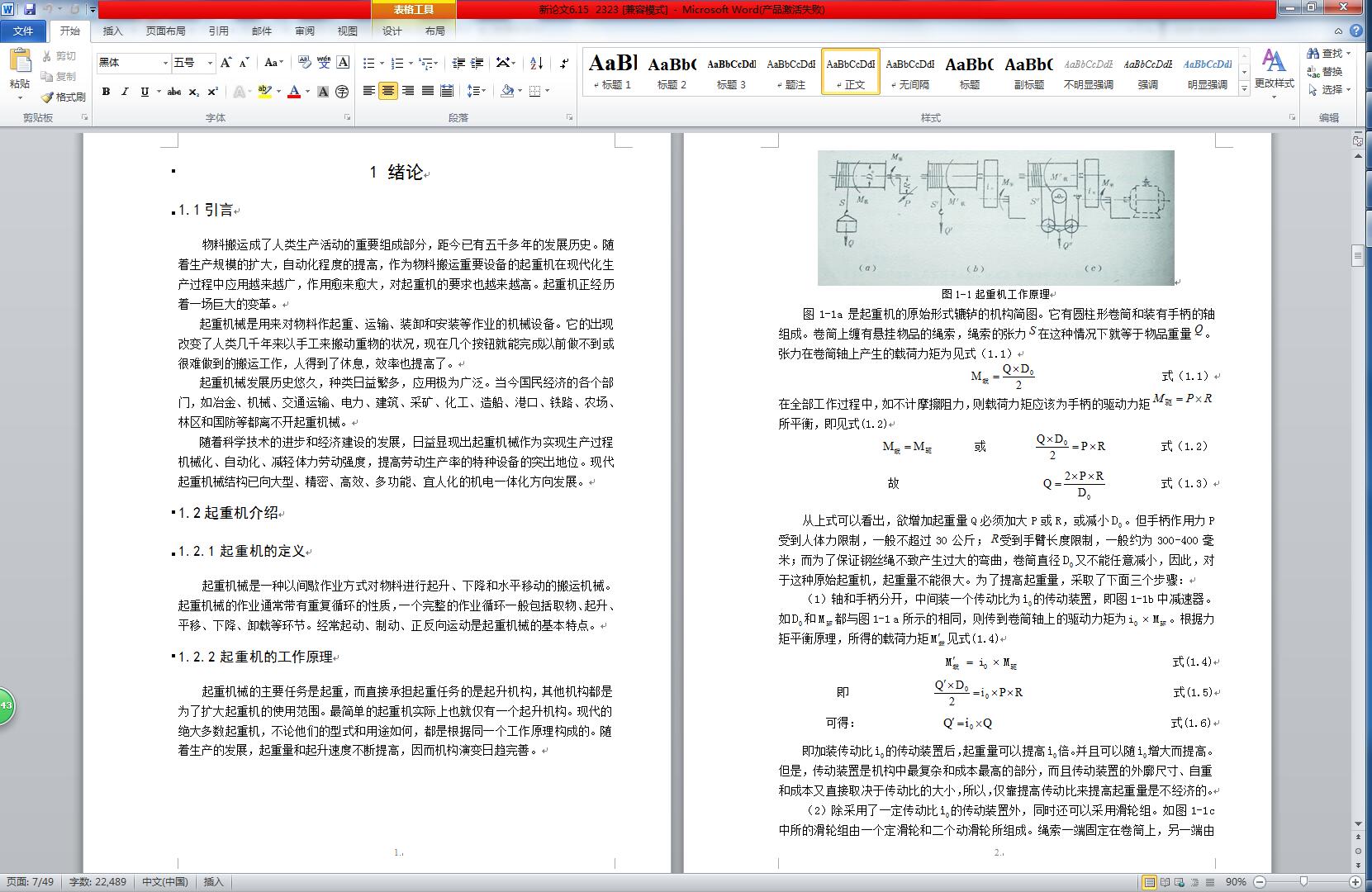Toggle Underline formatting

[145, 92]
